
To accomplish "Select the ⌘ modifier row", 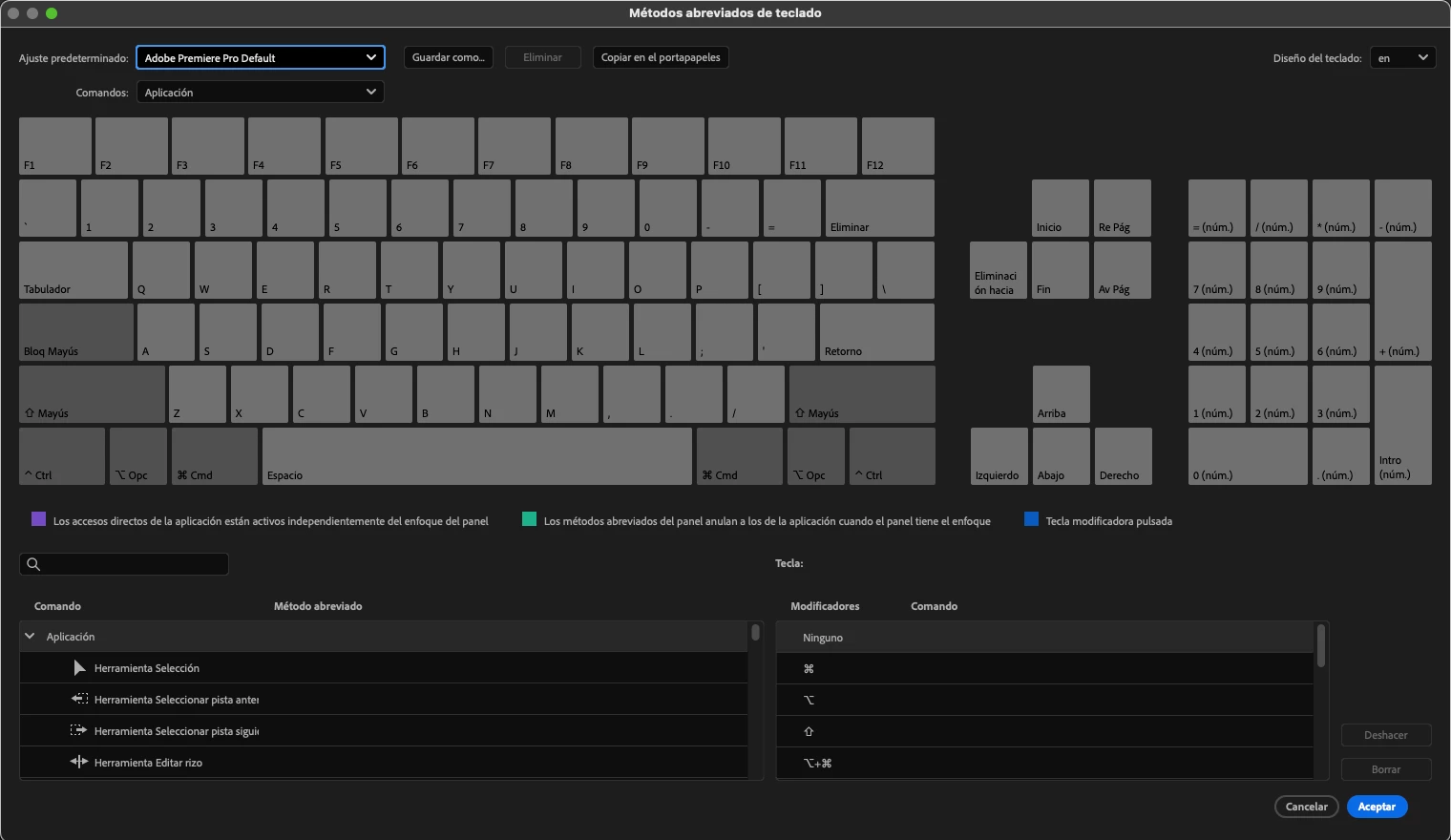I will point(1045,669).
